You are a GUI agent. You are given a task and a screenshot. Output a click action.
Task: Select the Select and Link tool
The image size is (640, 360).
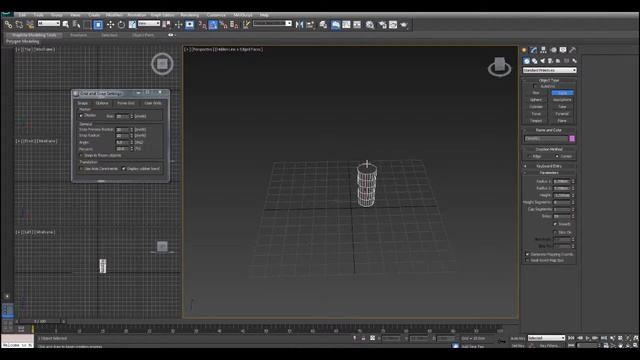coord(8,25)
